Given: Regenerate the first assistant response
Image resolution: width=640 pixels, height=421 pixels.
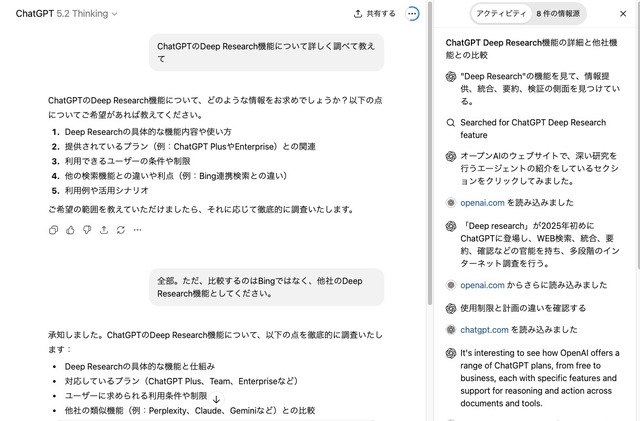Looking at the screenshot, I should point(121,230).
